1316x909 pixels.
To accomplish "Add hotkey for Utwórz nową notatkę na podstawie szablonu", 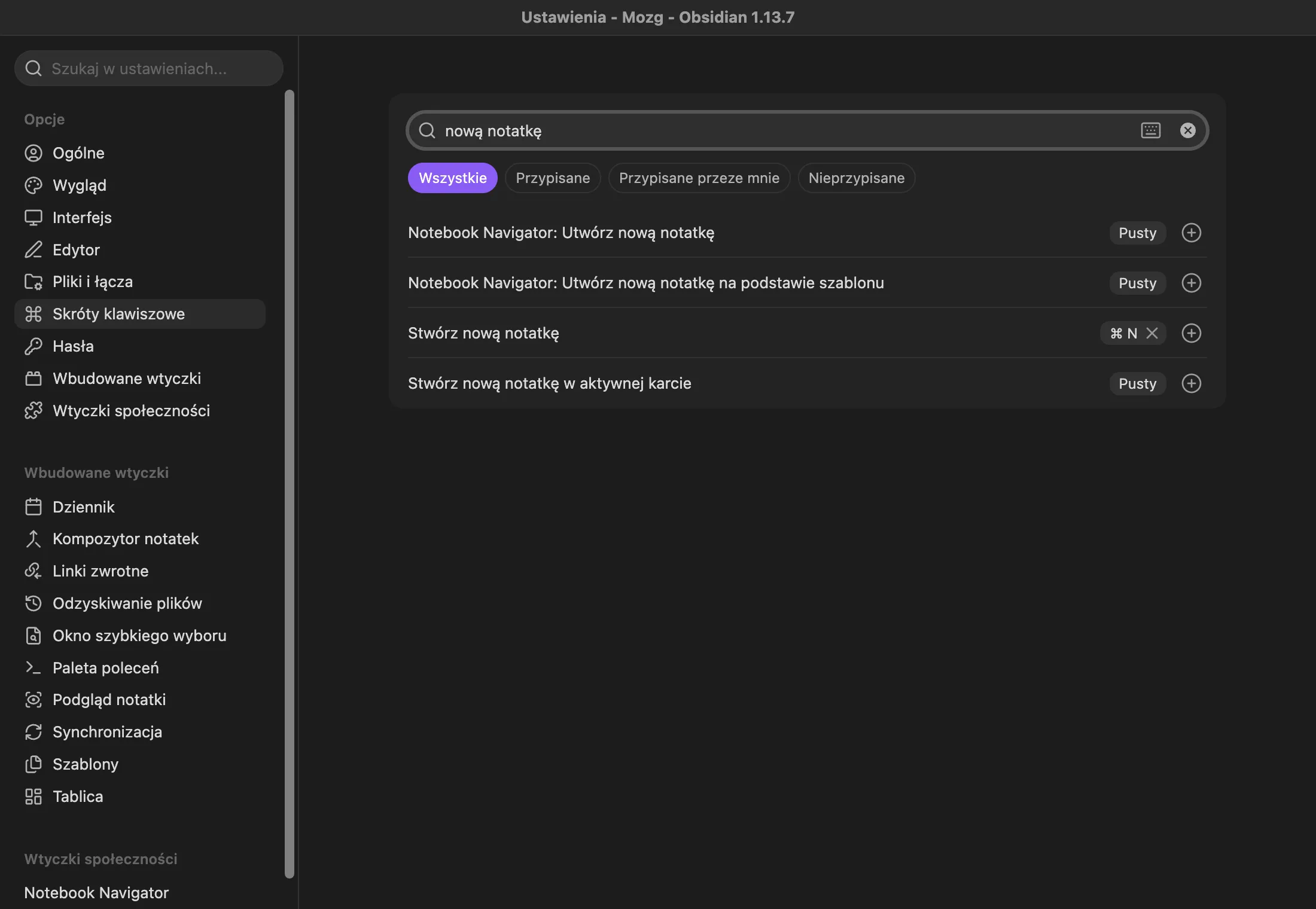I will pyautogui.click(x=1191, y=283).
